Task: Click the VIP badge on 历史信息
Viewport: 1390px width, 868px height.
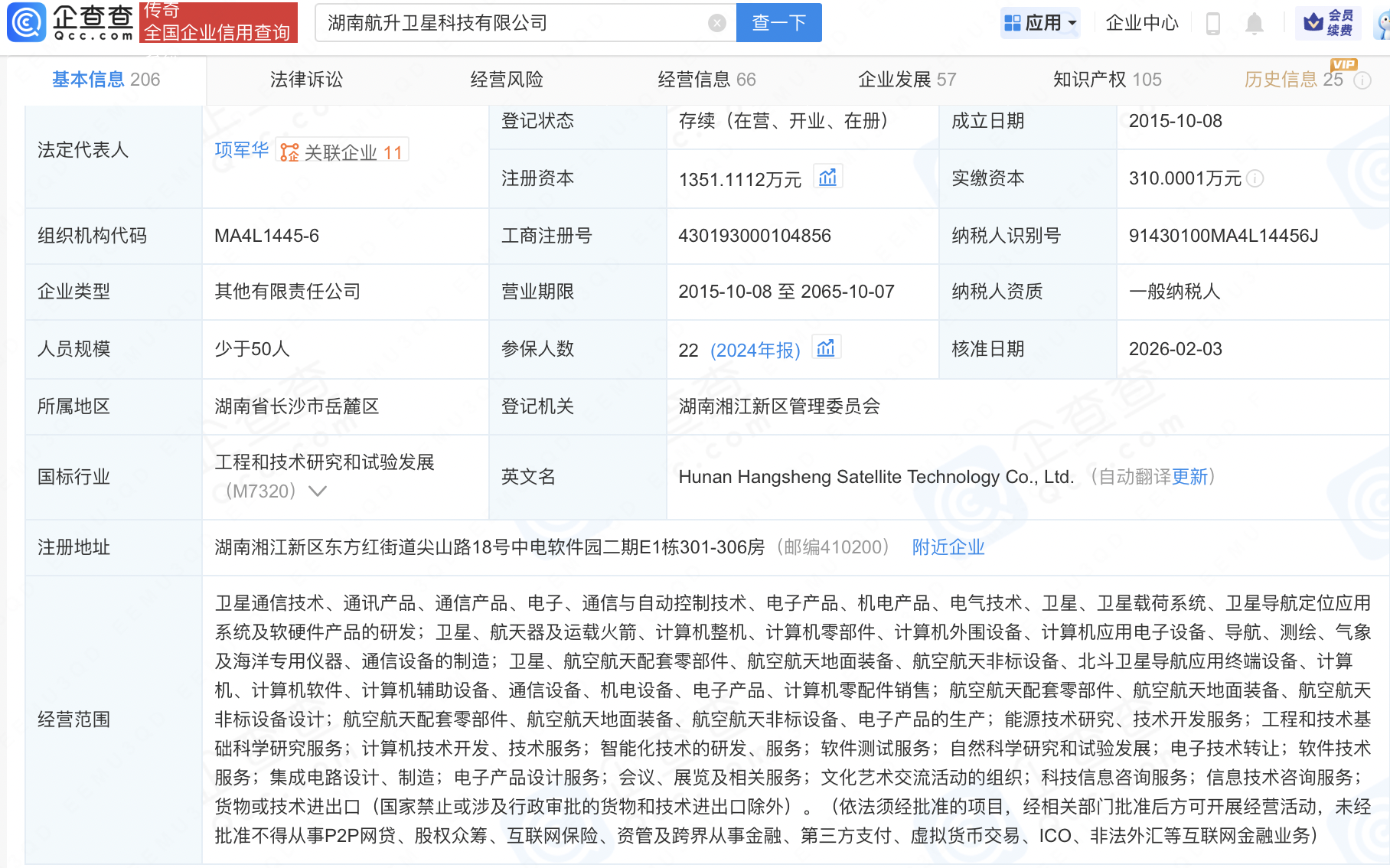Action: click(x=1345, y=66)
